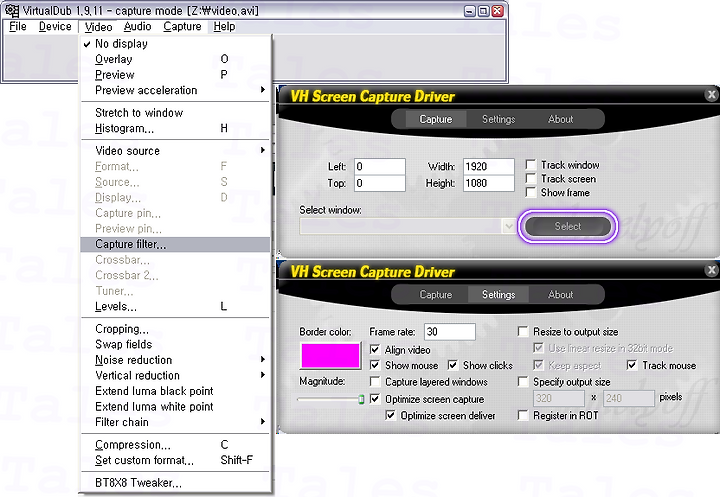Choose Stretch to window entry
This screenshot has height=497, width=720.
point(175,113)
